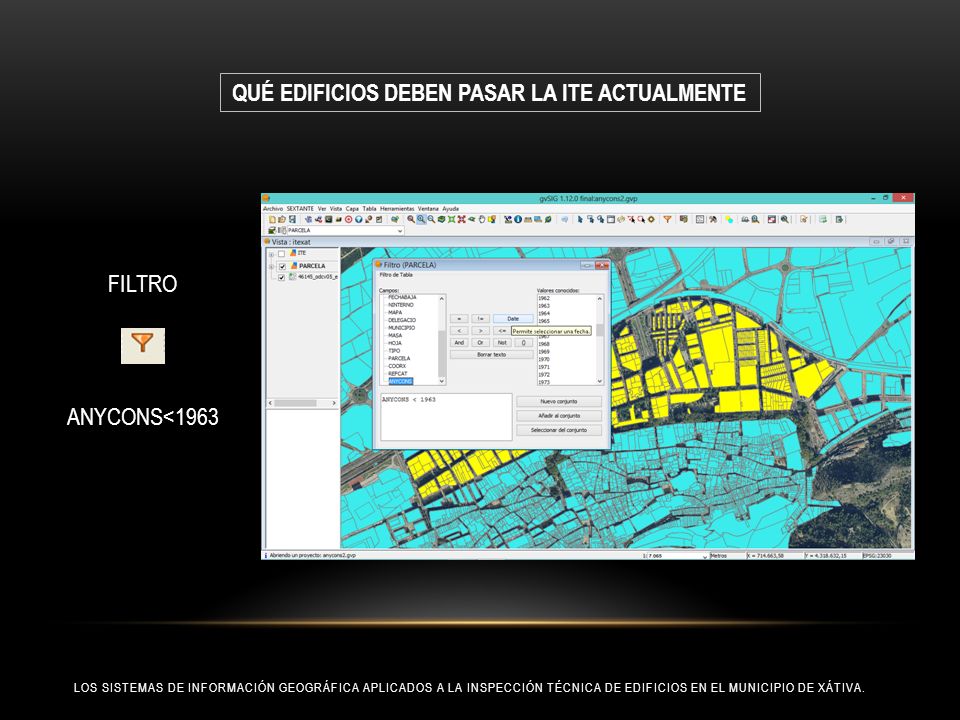
Task: Click the red zoom-to-selection arrows icon
Action: [462, 219]
